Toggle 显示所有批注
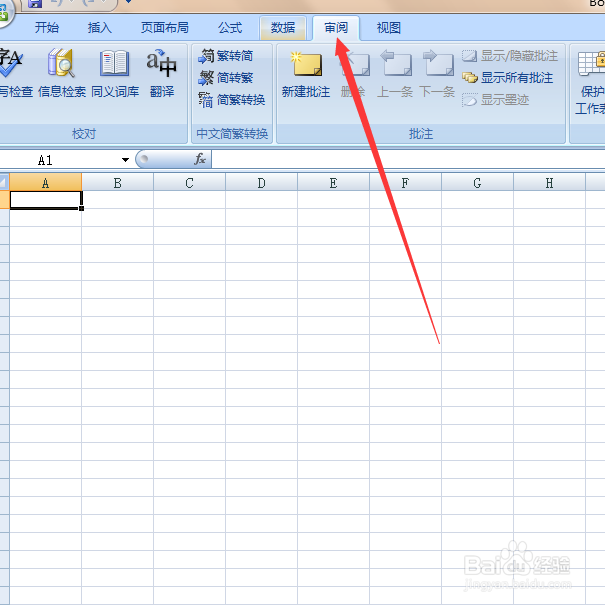The width and height of the screenshot is (605, 605). [507, 78]
